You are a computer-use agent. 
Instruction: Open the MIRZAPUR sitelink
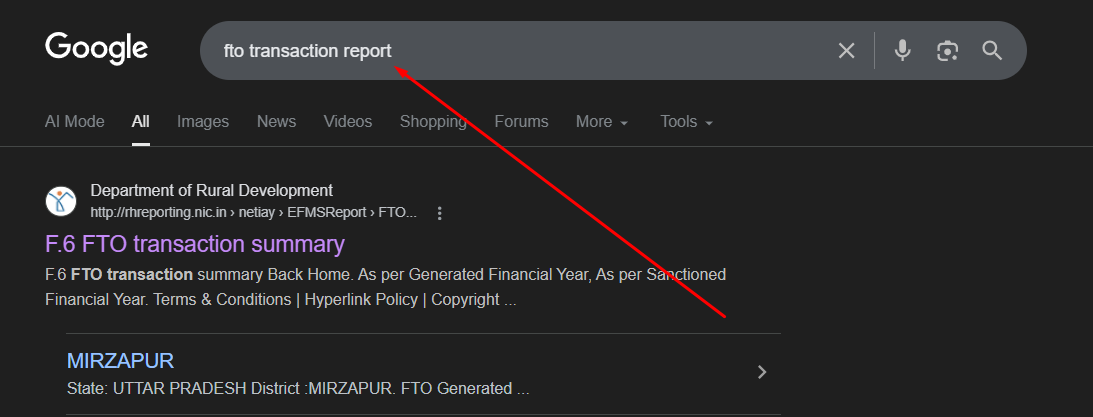click(x=120, y=361)
